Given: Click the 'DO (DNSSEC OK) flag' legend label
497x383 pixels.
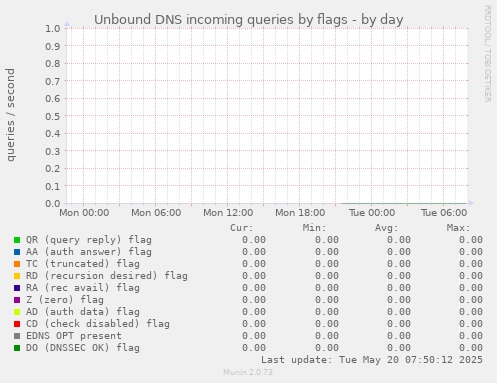Looking at the screenshot, I should click(x=83, y=348).
